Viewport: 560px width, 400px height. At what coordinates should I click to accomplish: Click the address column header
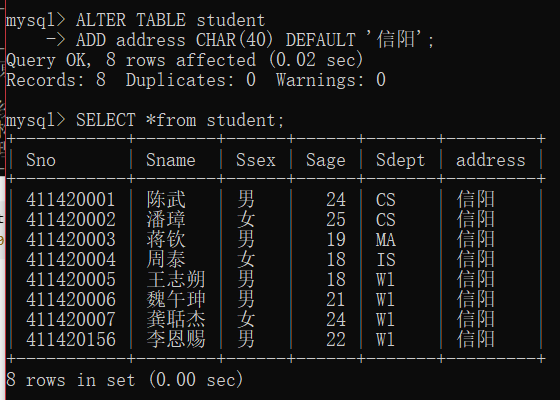(x=491, y=160)
